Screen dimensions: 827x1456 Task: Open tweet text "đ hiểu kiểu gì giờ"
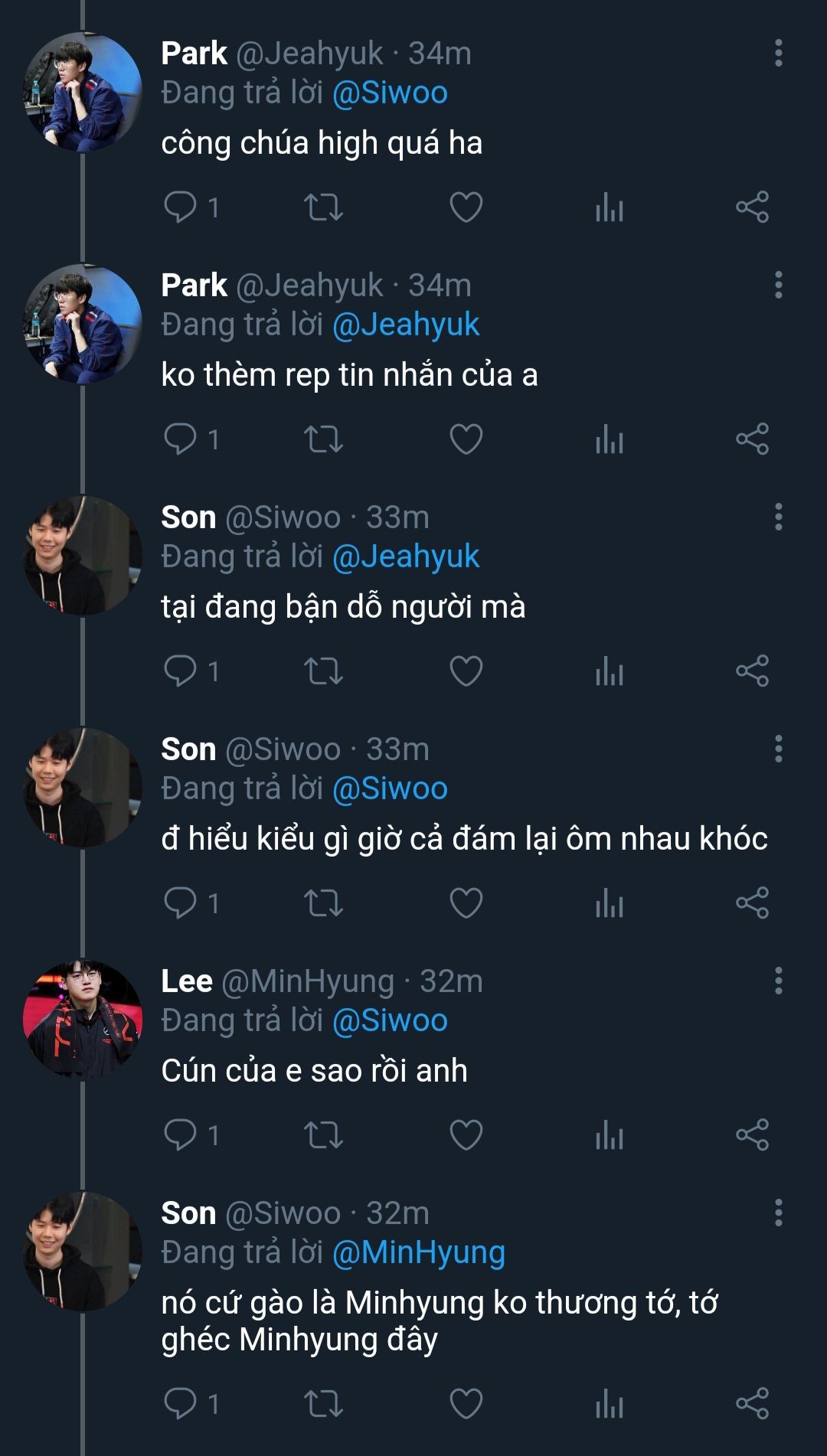pos(464,839)
